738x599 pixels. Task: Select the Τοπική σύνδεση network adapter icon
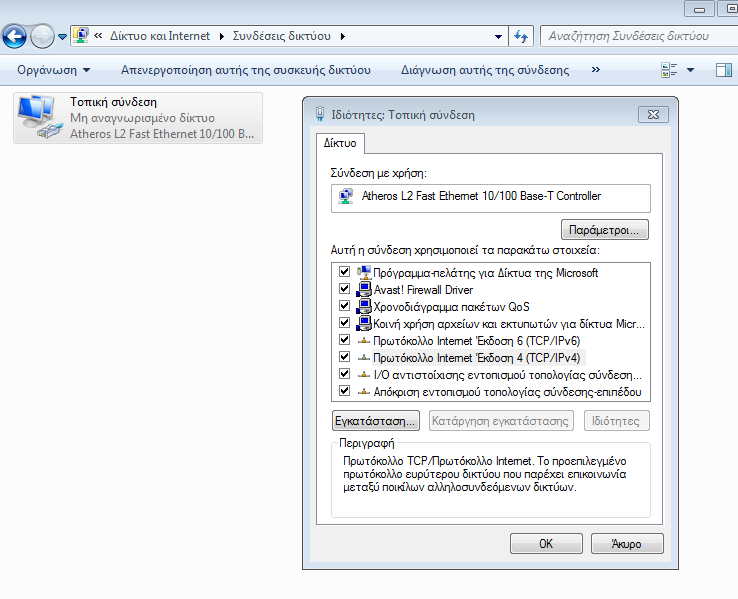[40, 117]
